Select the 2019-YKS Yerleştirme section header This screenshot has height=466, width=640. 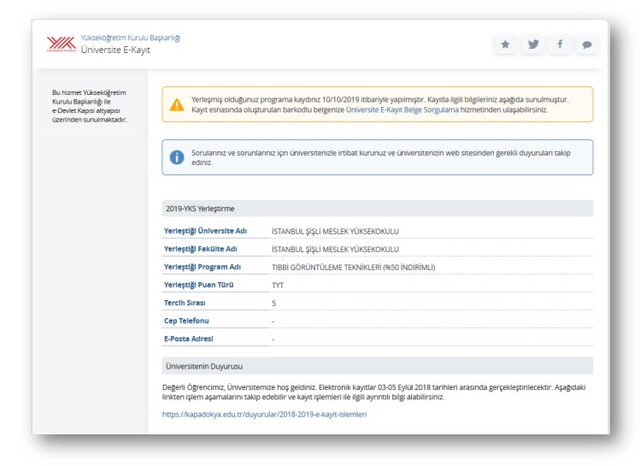point(200,209)
